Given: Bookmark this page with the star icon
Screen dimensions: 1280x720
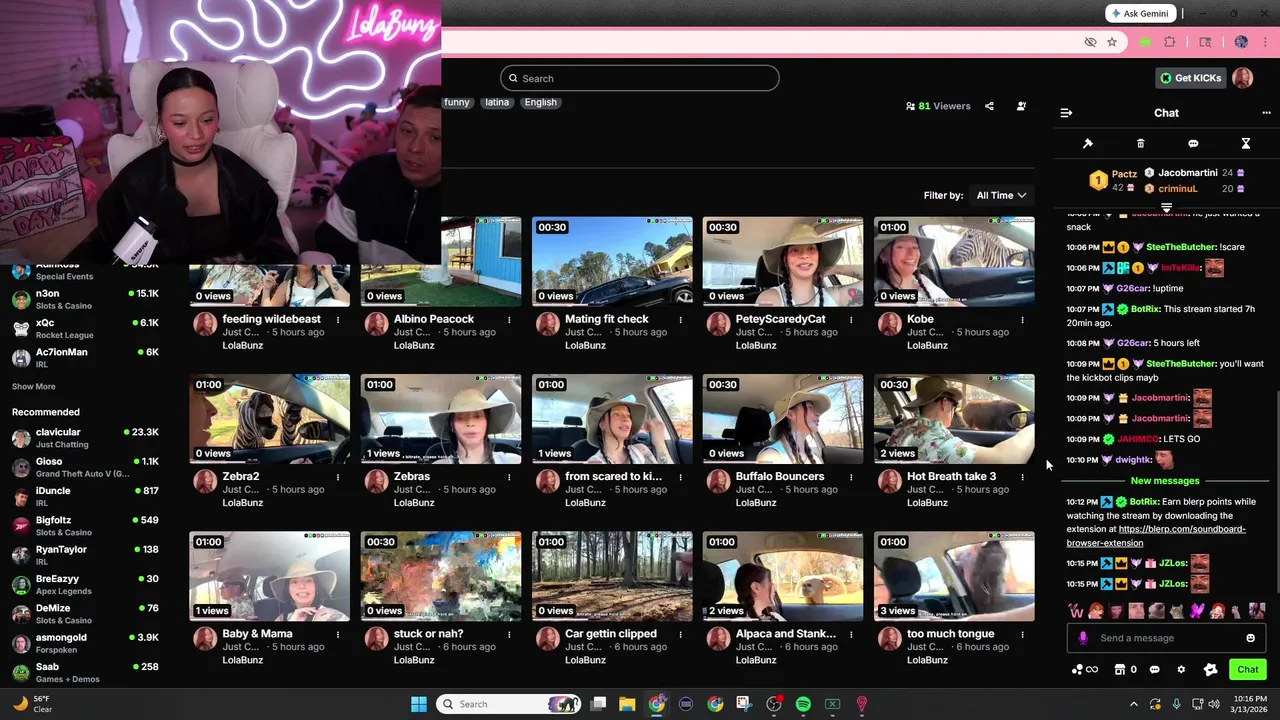Looking at the screenshot, I should click(1112, 42).
